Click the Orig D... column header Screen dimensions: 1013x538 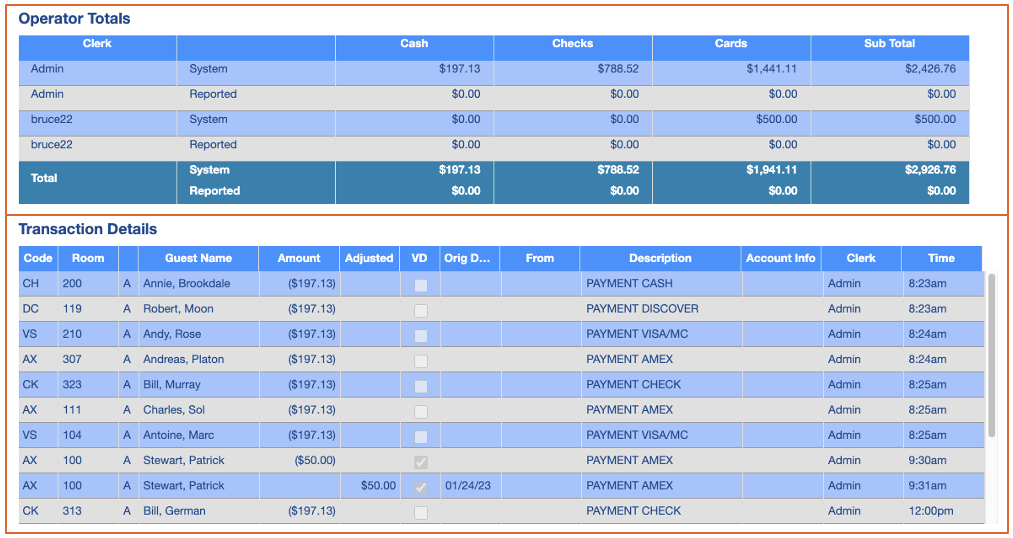[470, 258]
